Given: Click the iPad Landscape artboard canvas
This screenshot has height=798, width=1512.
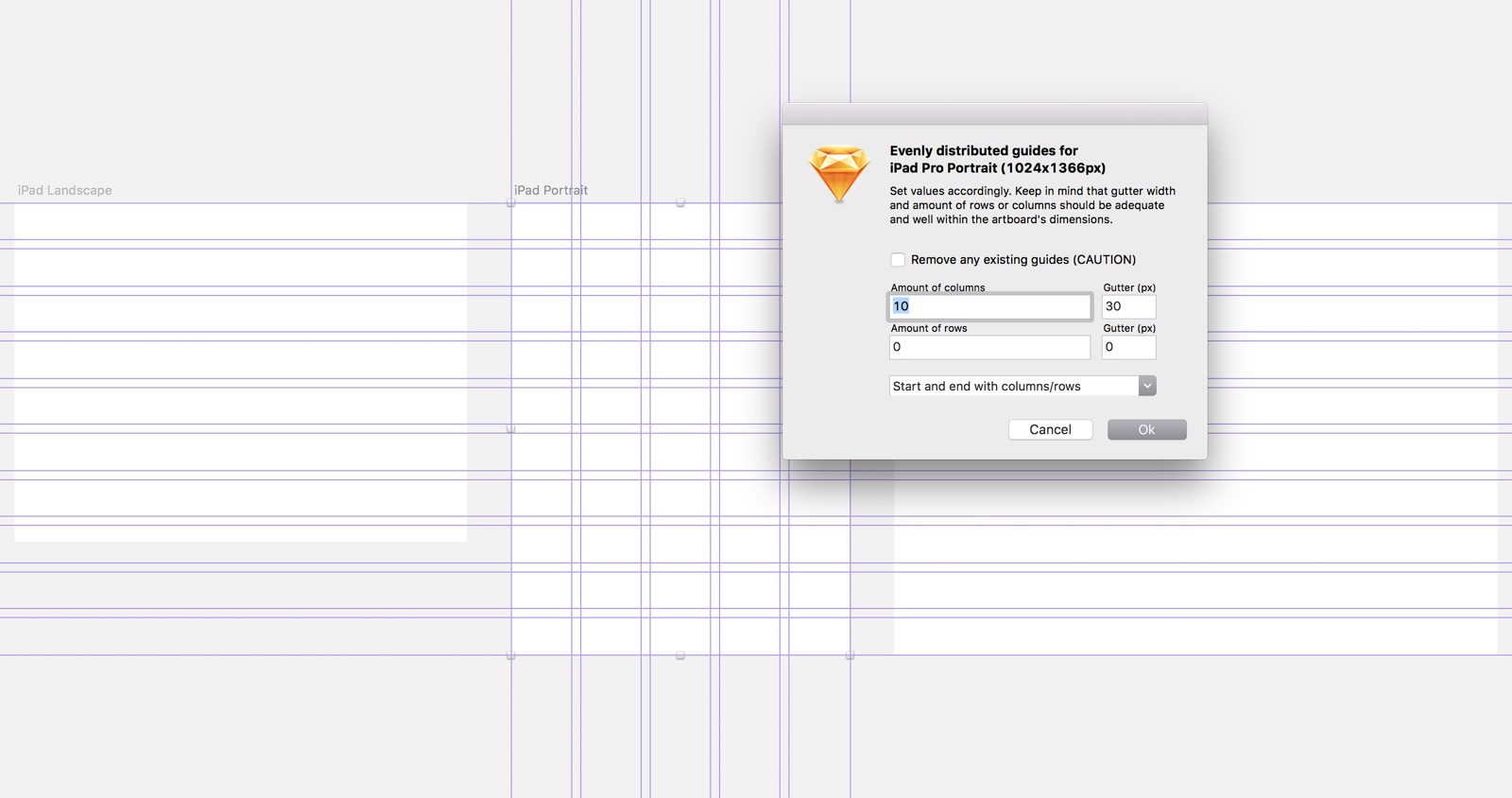Looking at the screenshot, I should click(x=241, y=373).
